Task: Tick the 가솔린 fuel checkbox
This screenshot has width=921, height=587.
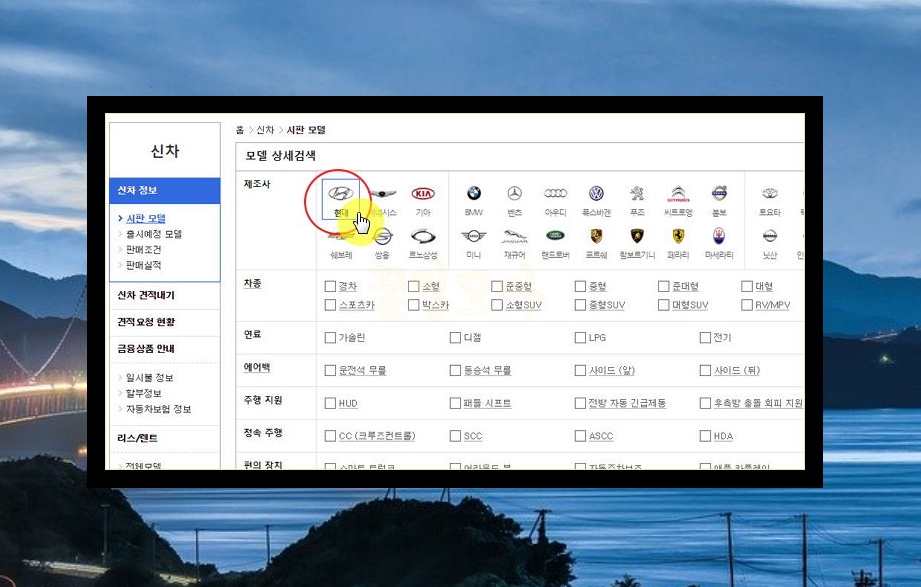Action: click(x=330, y=338)
